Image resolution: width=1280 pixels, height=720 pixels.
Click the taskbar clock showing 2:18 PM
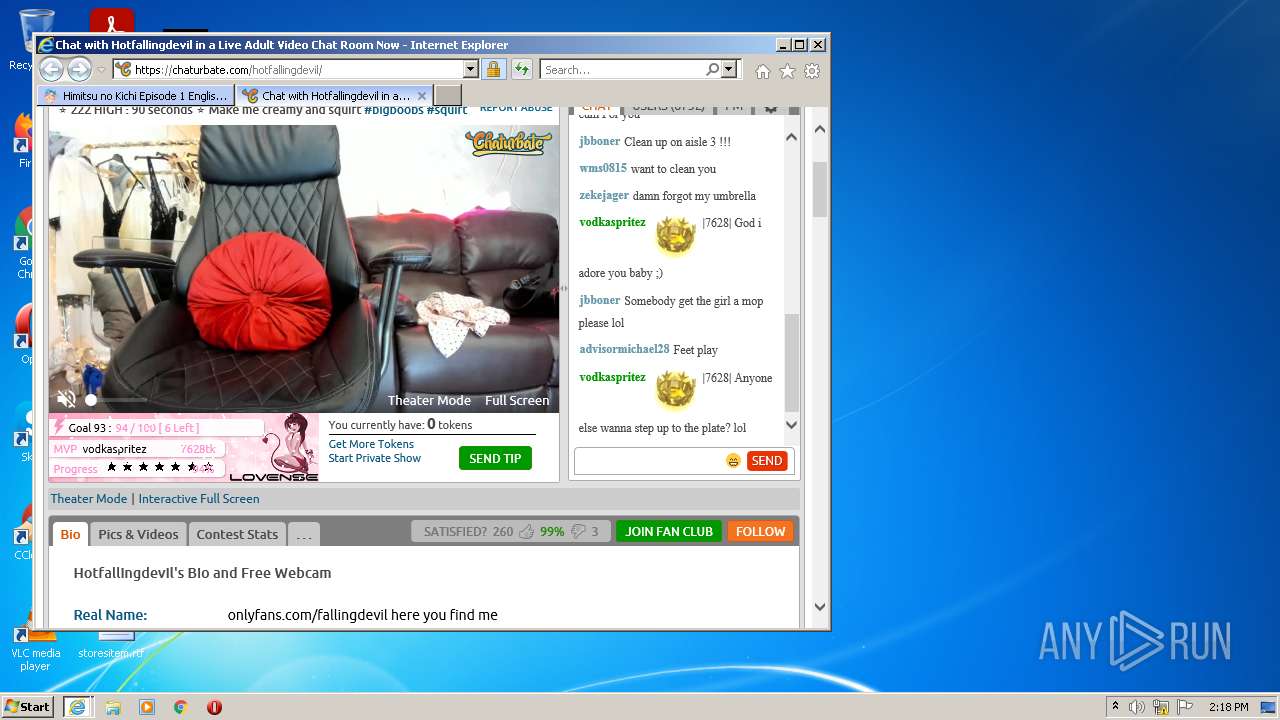pos(1228,707)
